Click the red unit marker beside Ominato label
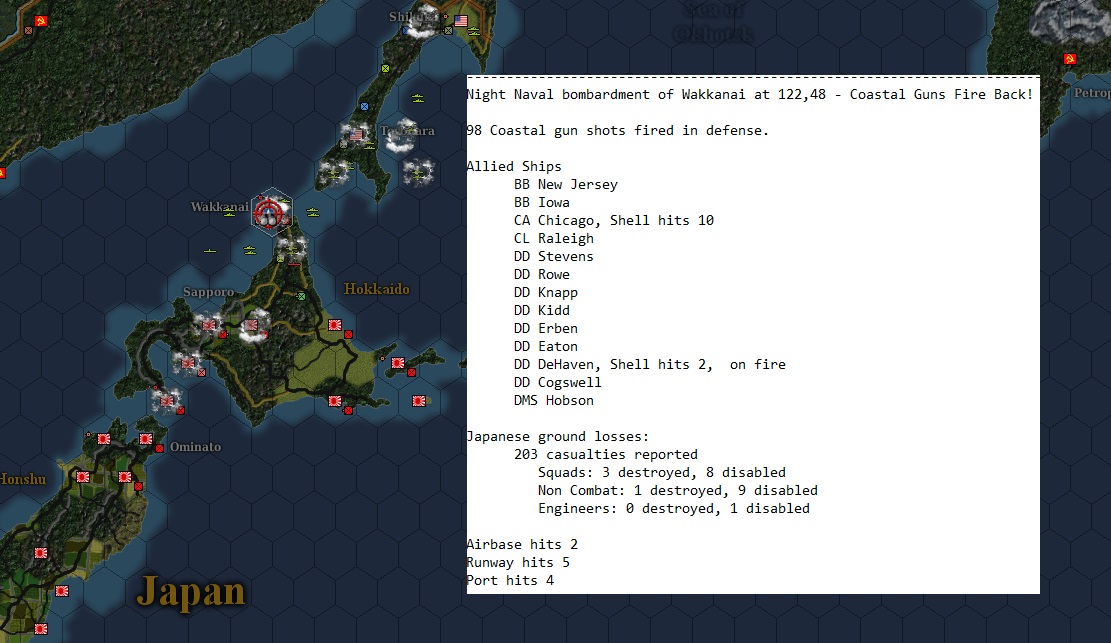 pyautogui.click(x=160, y=448)
